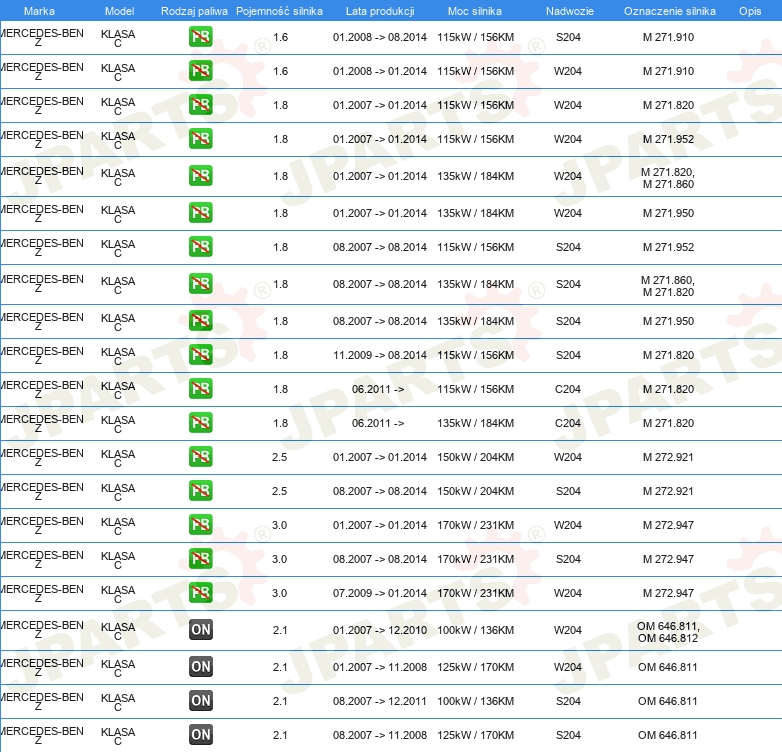
Task: Click the KLASA C cell in the OM 646.811, OM 646.812 row
Action: tap(118, 630)
